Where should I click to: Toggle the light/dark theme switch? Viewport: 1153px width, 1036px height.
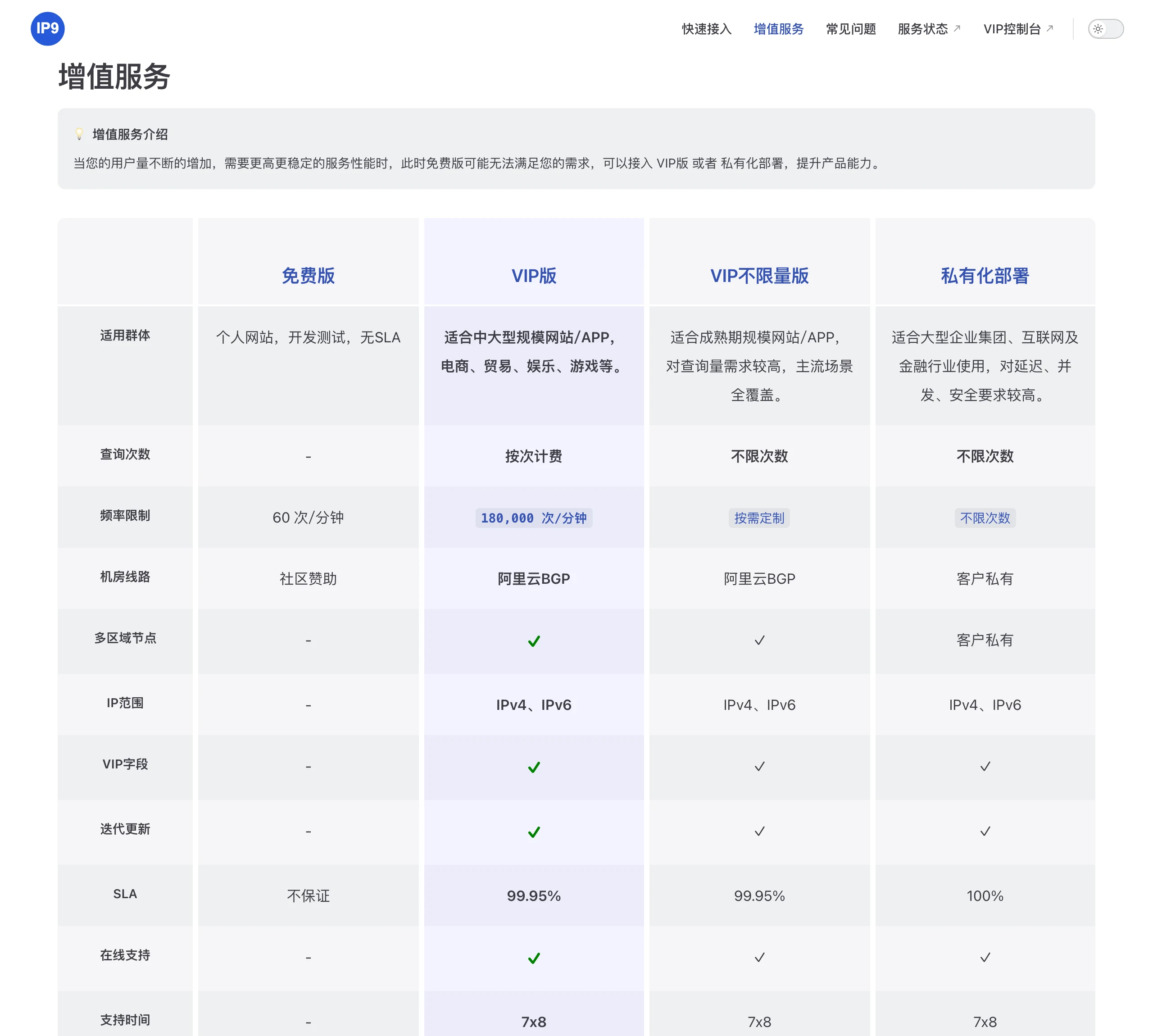[x=1105, y=28]
